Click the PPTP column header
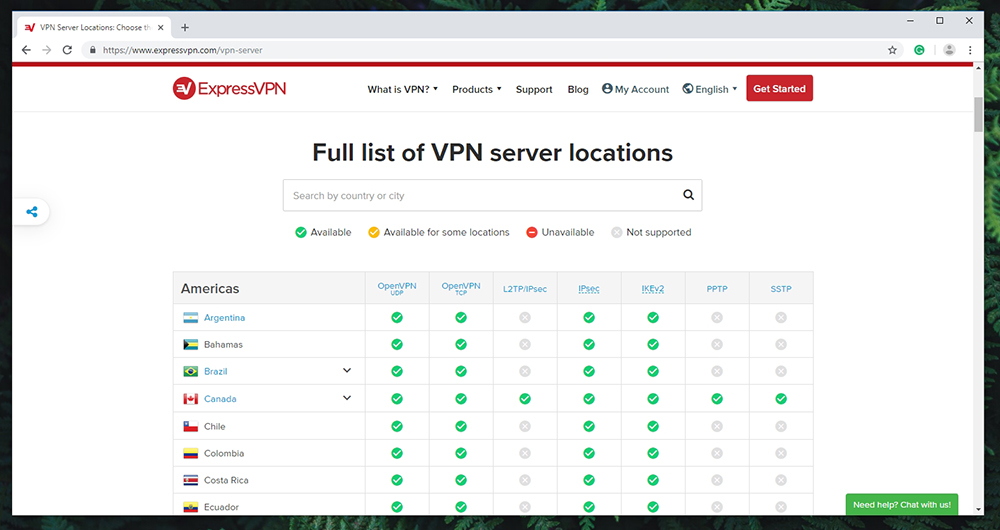Screen dimensions: 1000x530 [x=717, y=289]
